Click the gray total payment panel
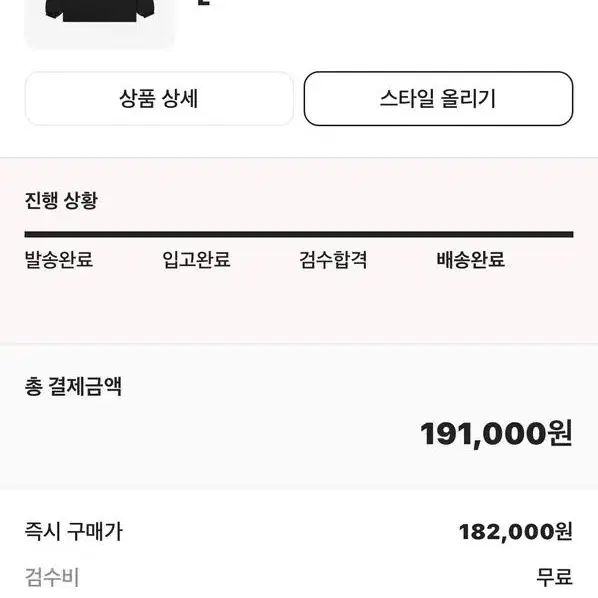This screenshot has width=598, height=598. pyautogui.click(x=299, y=416)
